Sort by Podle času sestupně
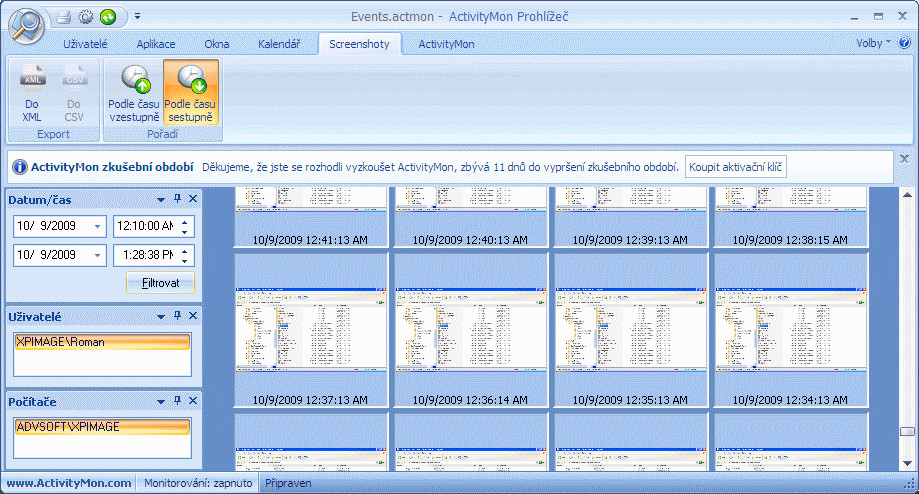The height and width of the screenshot is (494, 919). 190,92
